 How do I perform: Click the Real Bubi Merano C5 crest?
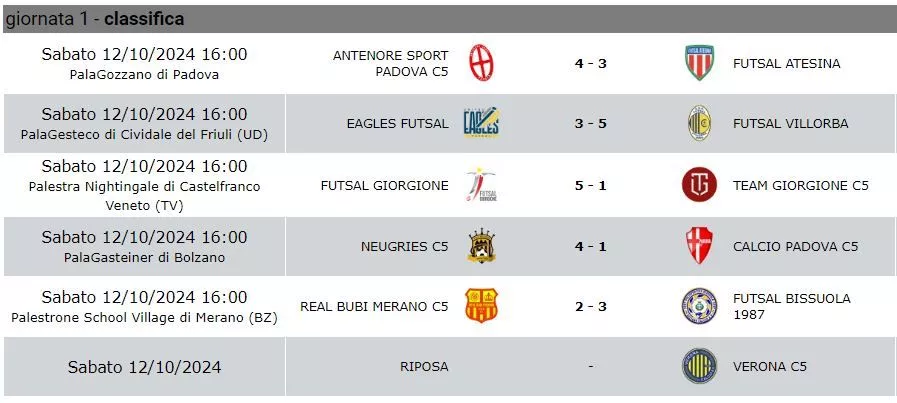pyautogui.click(x=481, y=306)
